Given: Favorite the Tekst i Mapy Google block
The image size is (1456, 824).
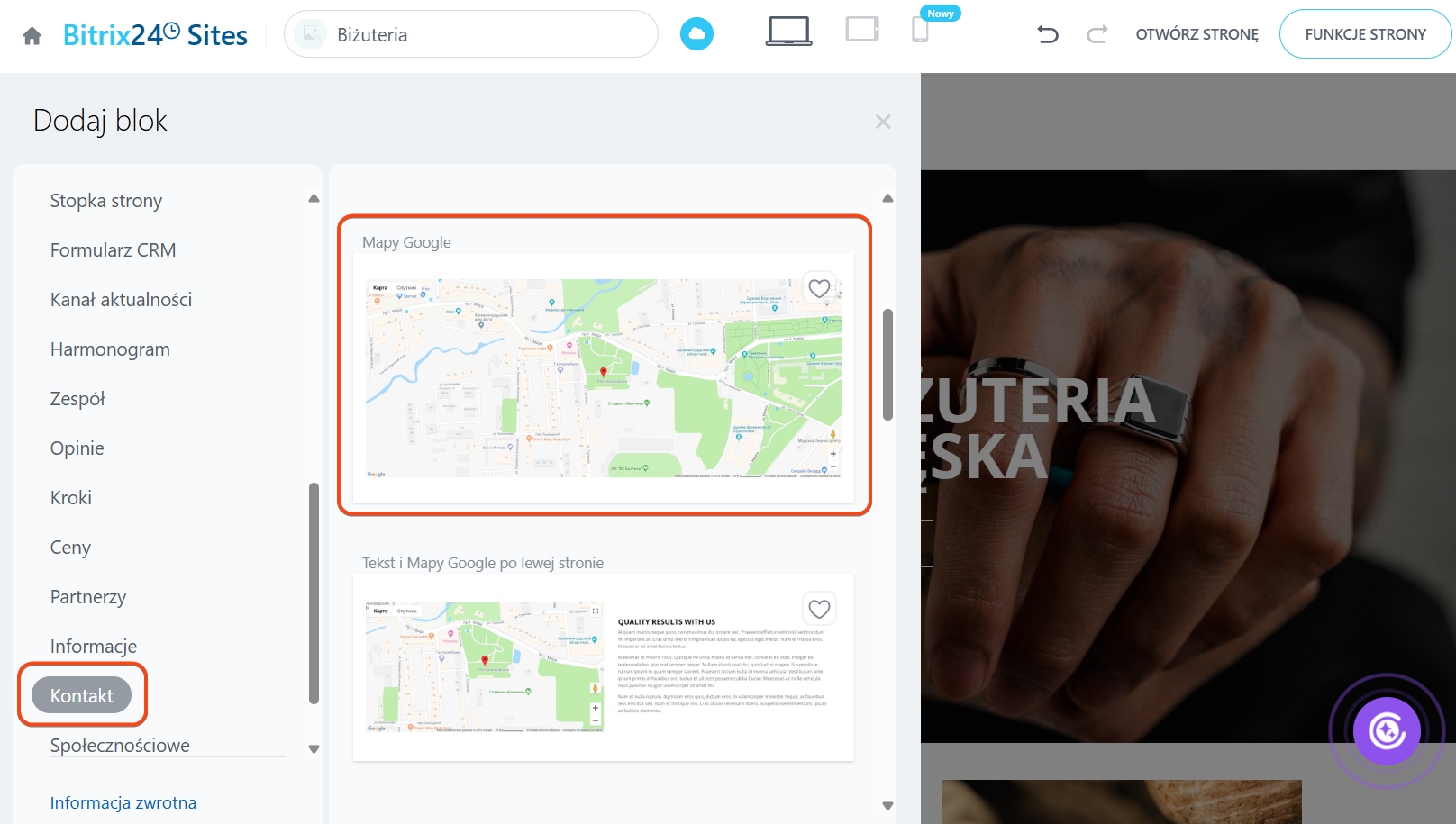Looking at the screenshot, I should coord(819,609).
